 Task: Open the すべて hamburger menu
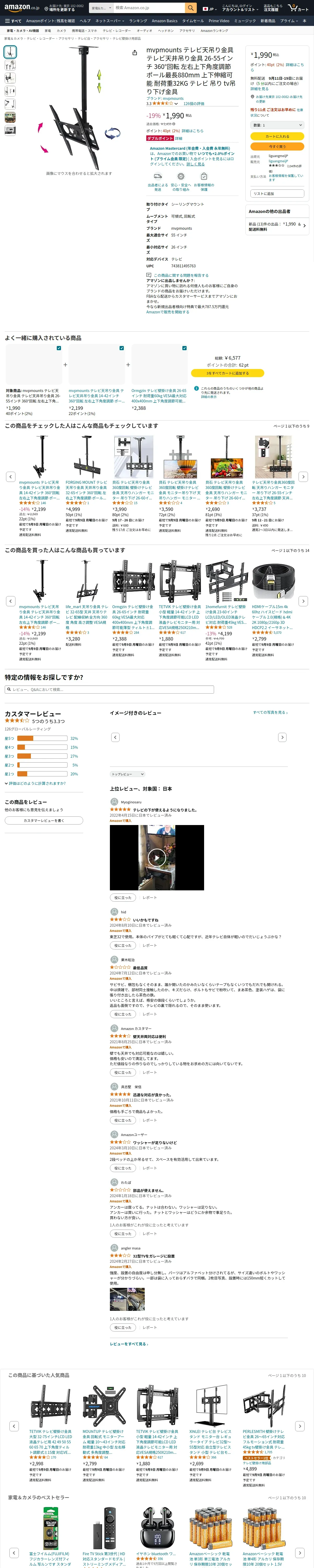tap(13, 21)
